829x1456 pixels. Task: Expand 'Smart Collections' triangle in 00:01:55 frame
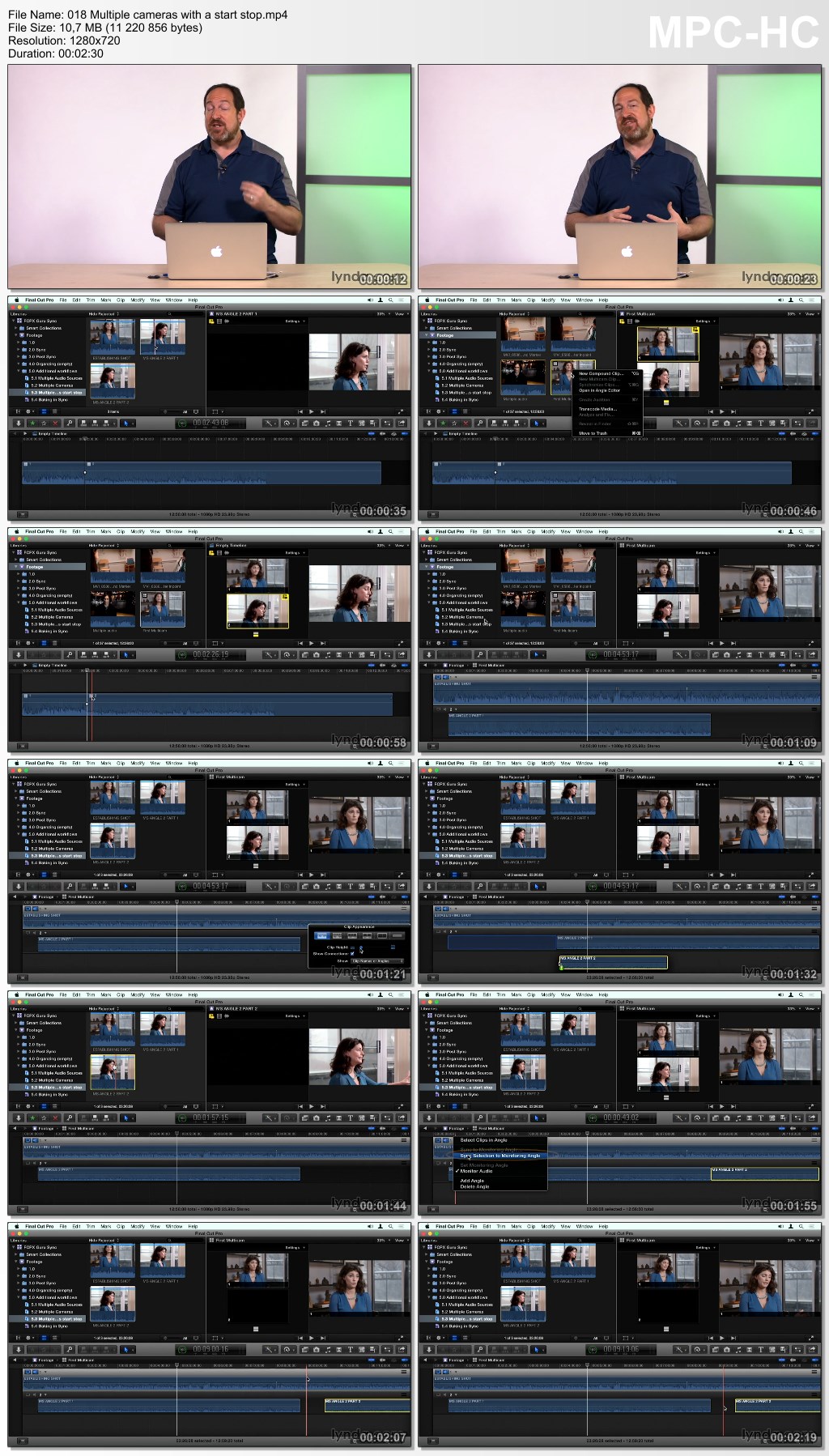pyautogui.click(x=427, y=1023)
